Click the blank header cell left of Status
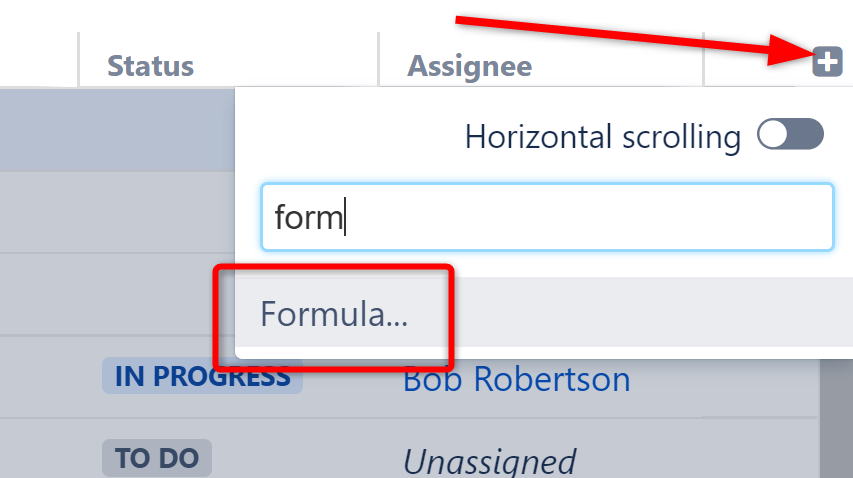The height and width of the screenshot is (478, 853). click(x=38, y=62)
